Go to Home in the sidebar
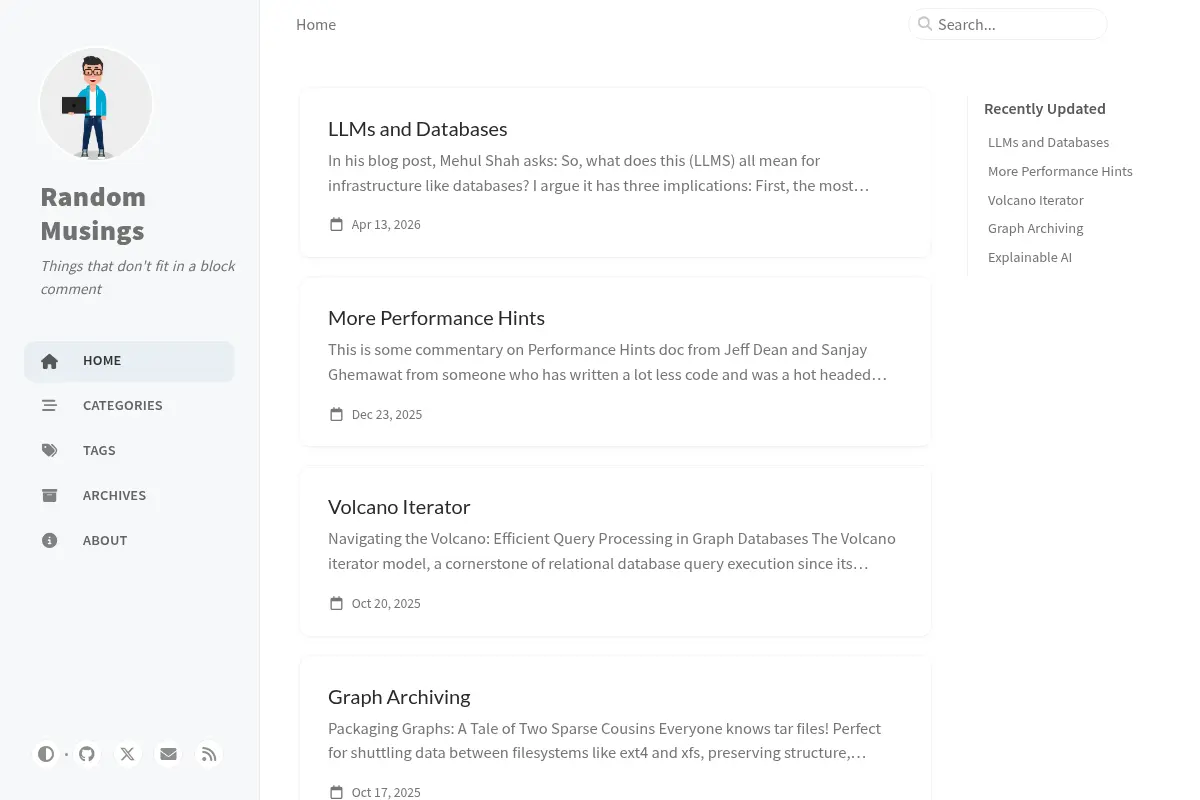1200x800 pixels. point(129,361)
